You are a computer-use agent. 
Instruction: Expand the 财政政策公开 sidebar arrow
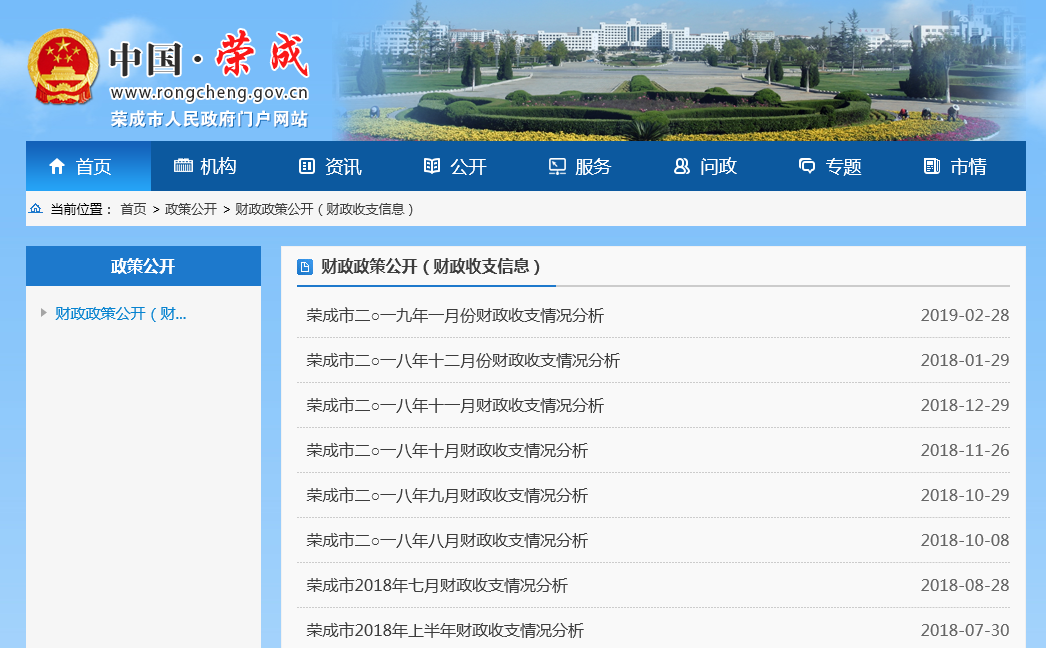43,313
